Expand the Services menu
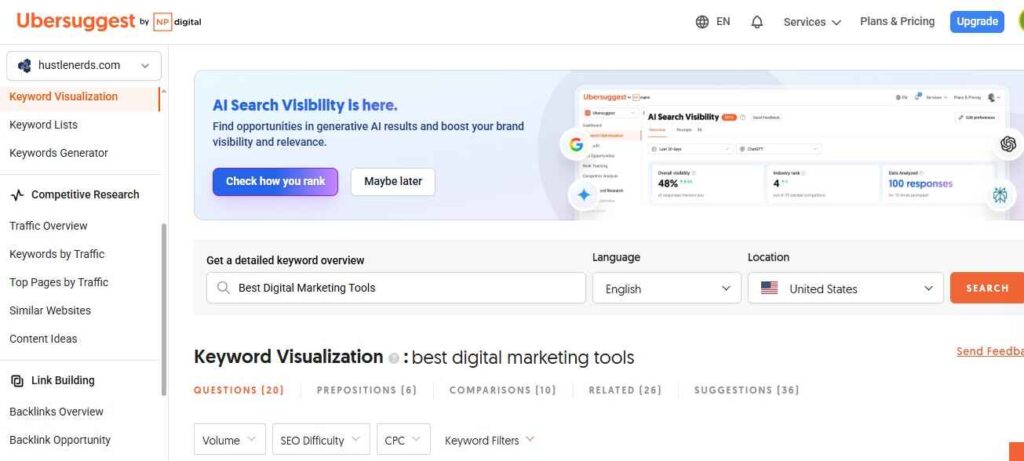This screenshot has width=1024, height=461. (x=812, y=22)
